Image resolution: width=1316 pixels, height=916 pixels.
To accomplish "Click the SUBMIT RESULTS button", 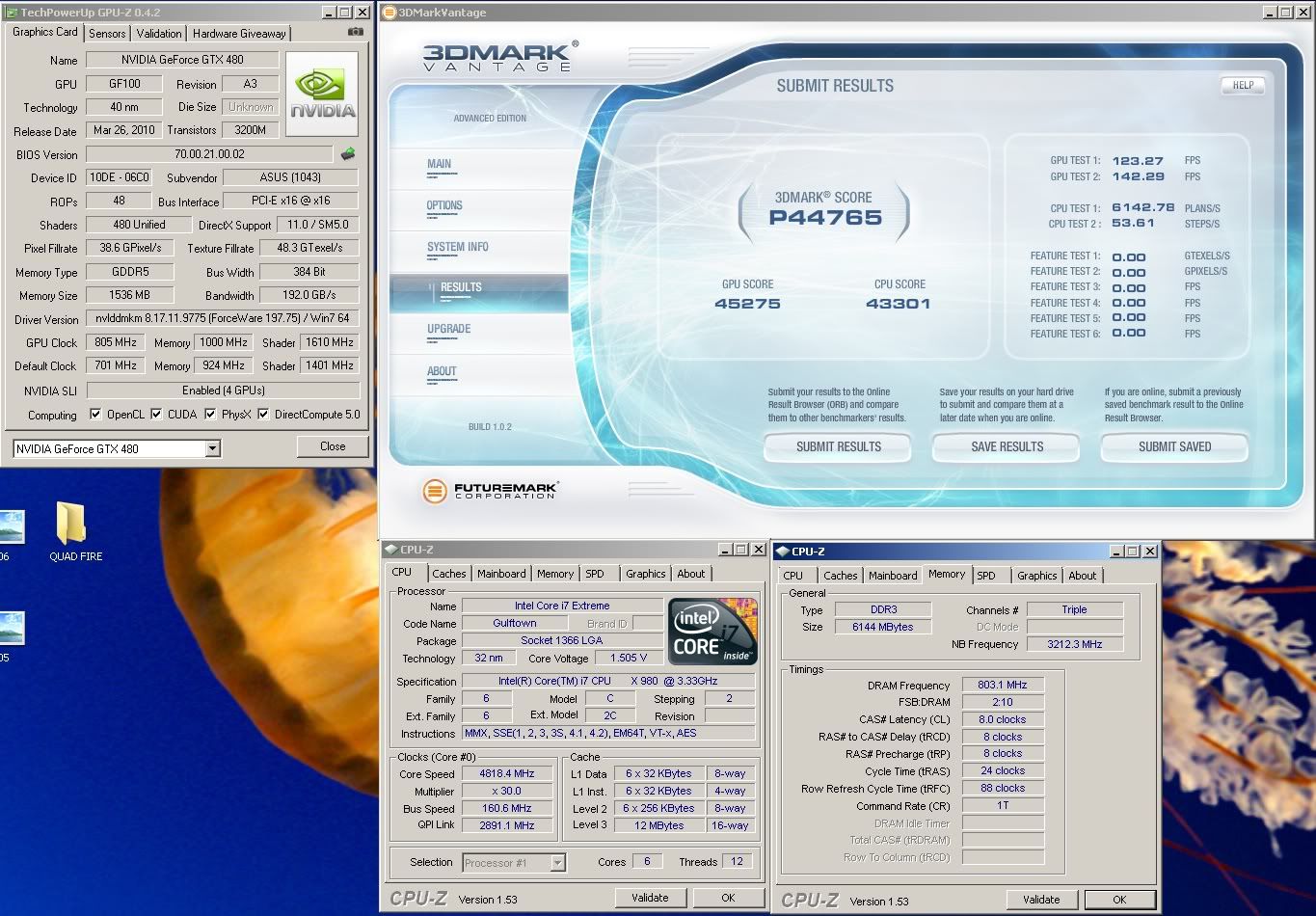I will [838, 447].
